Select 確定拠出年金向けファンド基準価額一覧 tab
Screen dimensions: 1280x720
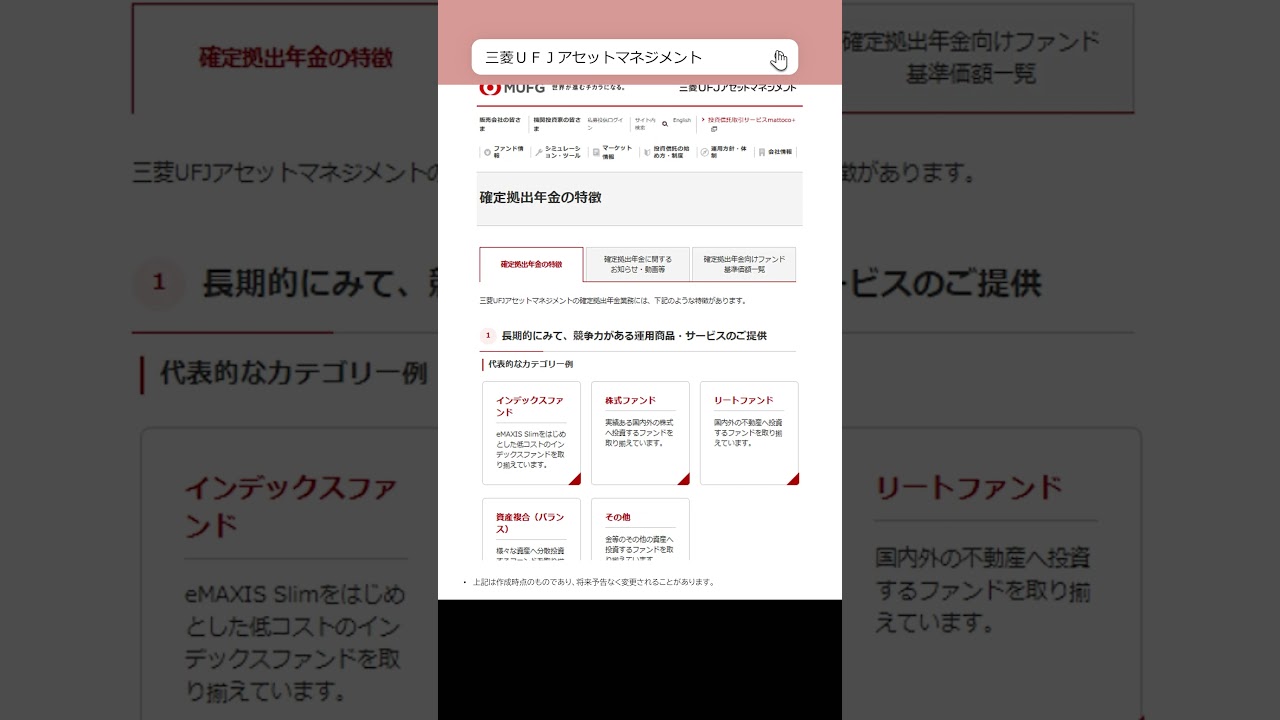click(x=744, y=265)
